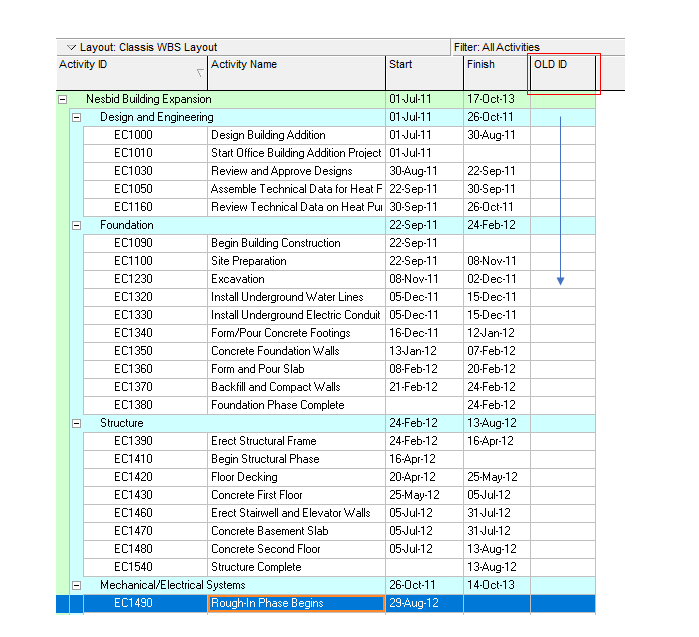699x637 pixels.
Task: Click Begin Structural Phase cell
Action: click(x=296, y=459)
